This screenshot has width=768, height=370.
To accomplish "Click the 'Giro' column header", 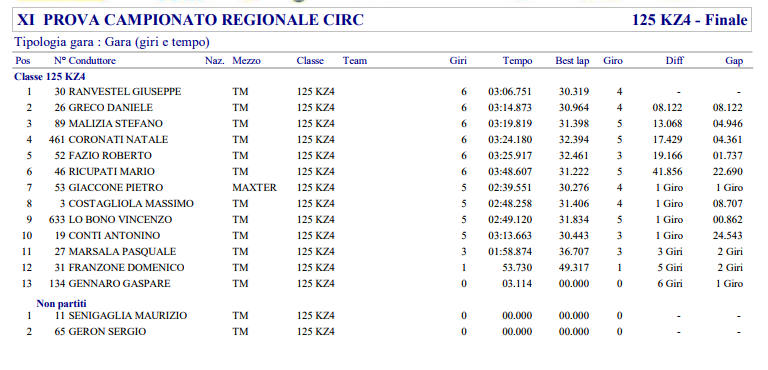I will [613, 61].
